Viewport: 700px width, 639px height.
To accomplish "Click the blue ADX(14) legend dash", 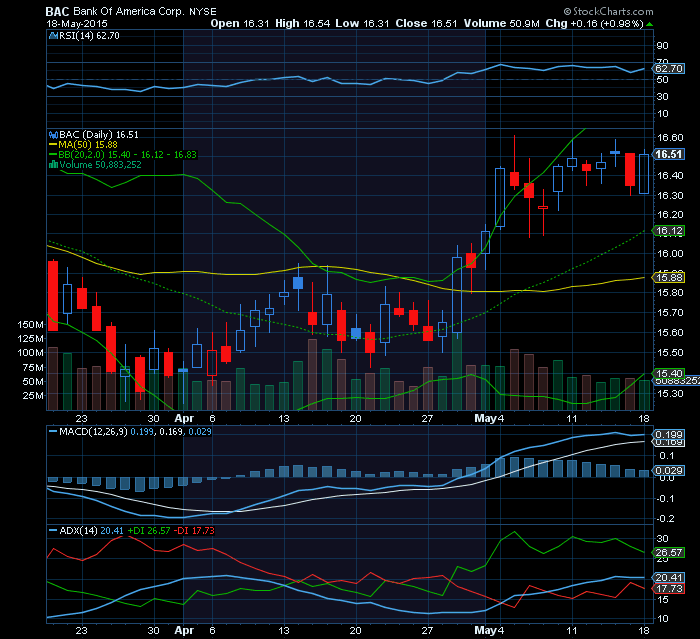I will point(53,531).
